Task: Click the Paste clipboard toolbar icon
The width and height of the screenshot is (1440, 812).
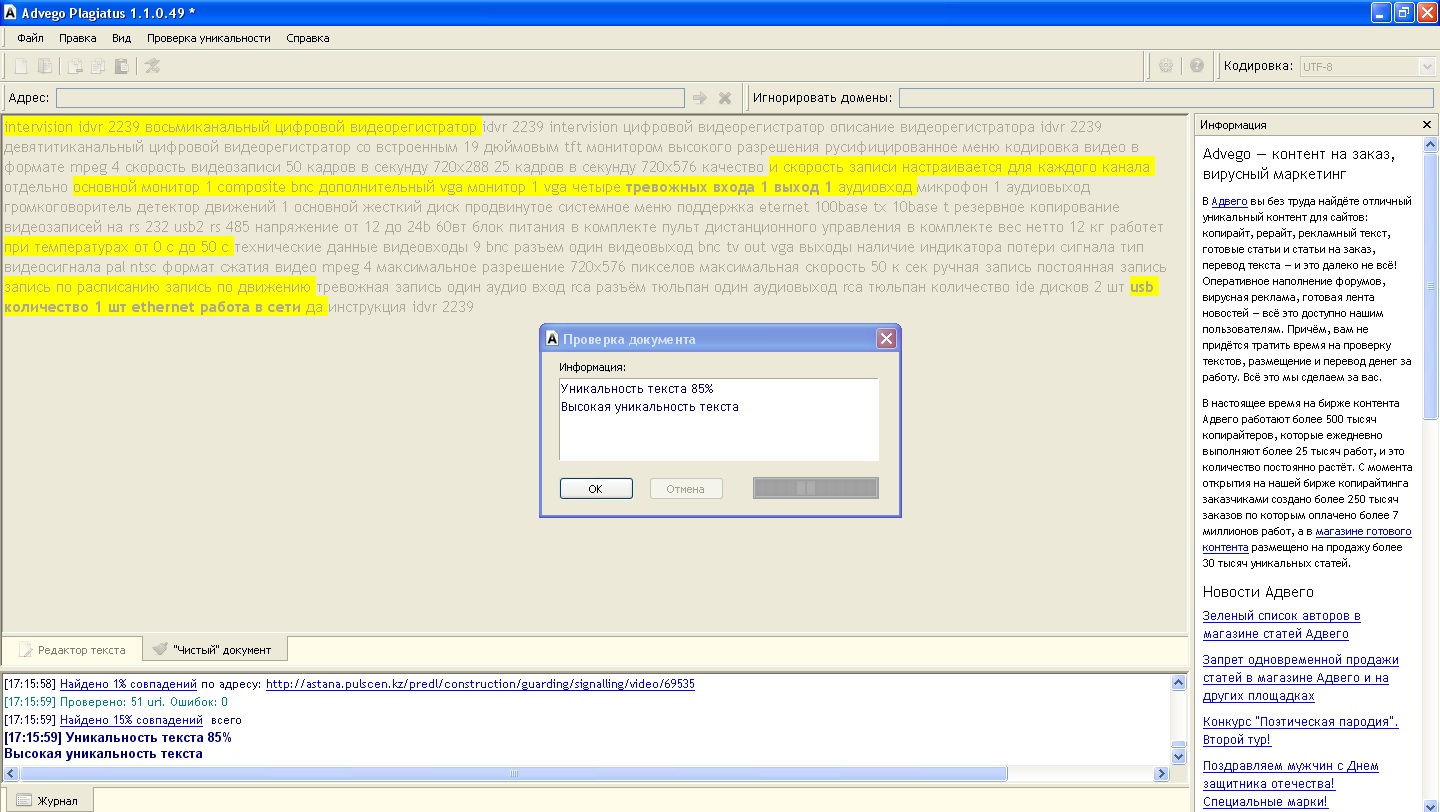Action: click(121, 66)
